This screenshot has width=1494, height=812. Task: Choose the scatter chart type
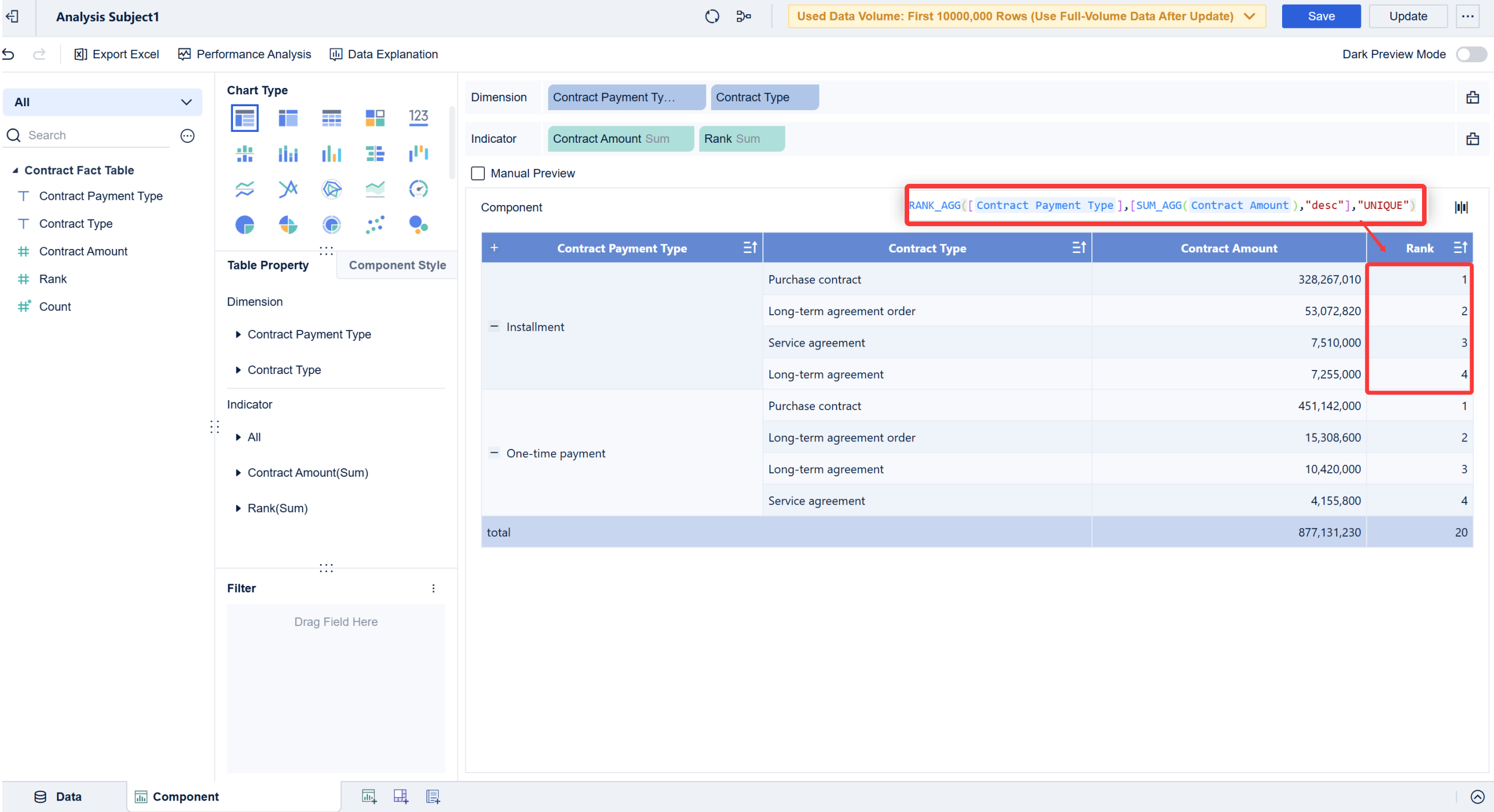coord(375,224)
